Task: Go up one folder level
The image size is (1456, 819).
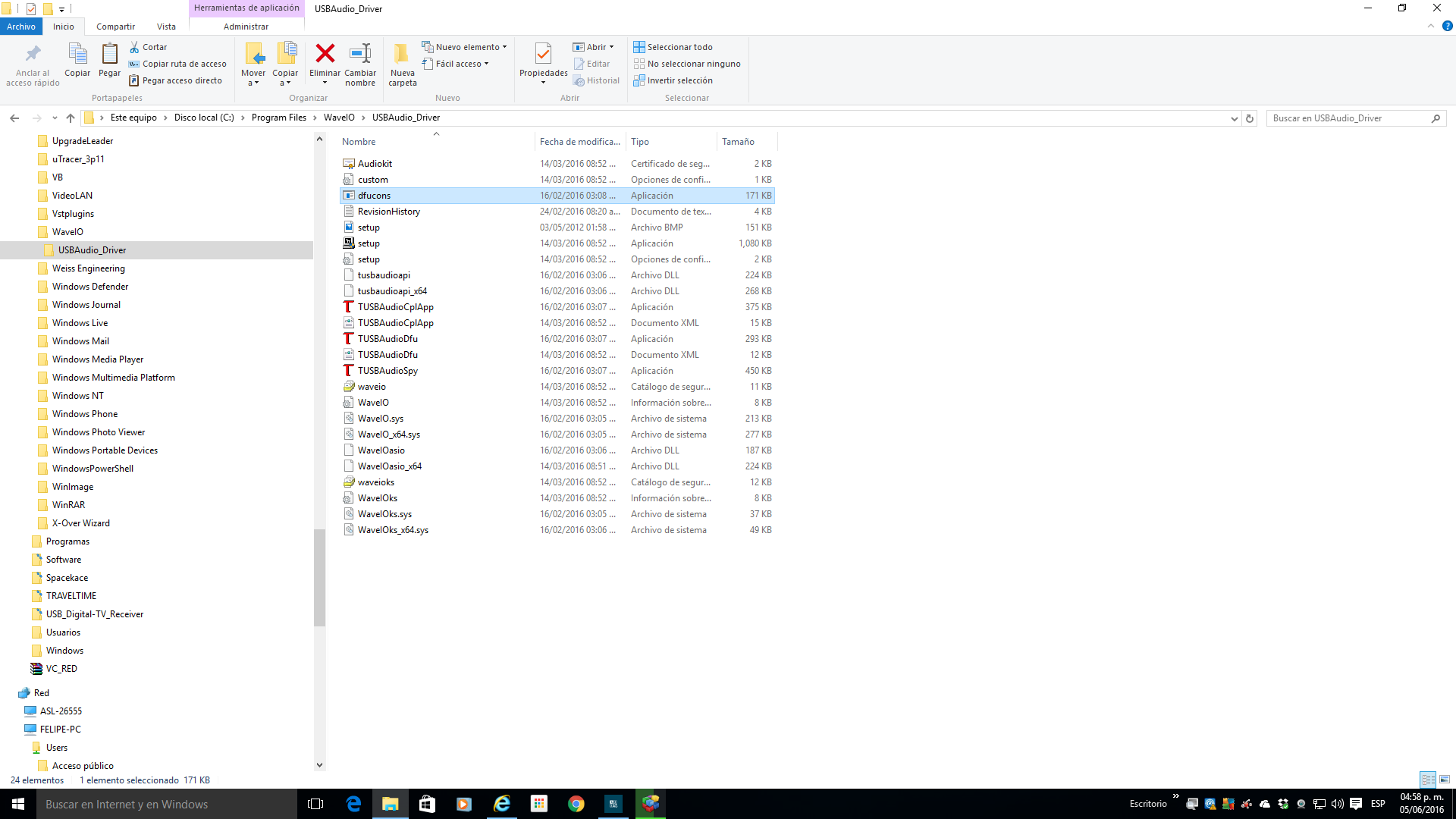Action: point(71,118)
